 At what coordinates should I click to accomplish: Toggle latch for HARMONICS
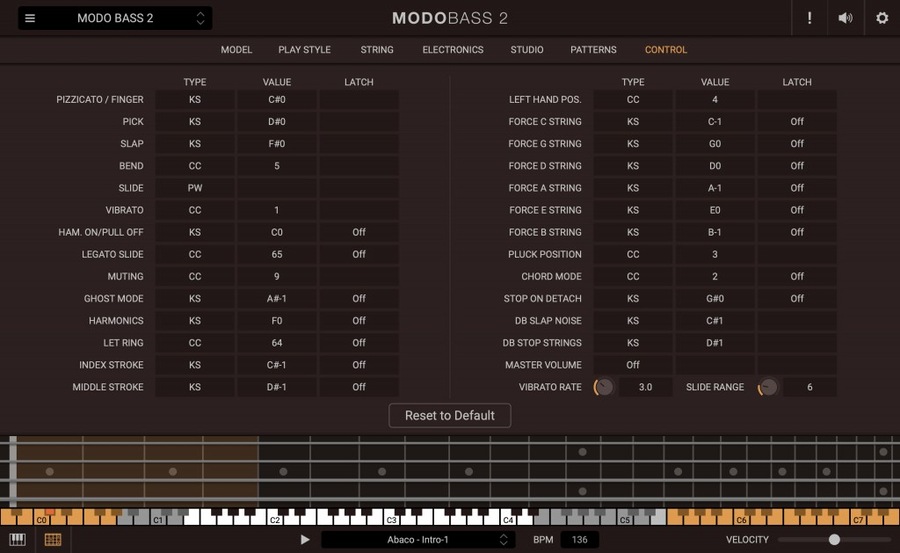point(359,321)
